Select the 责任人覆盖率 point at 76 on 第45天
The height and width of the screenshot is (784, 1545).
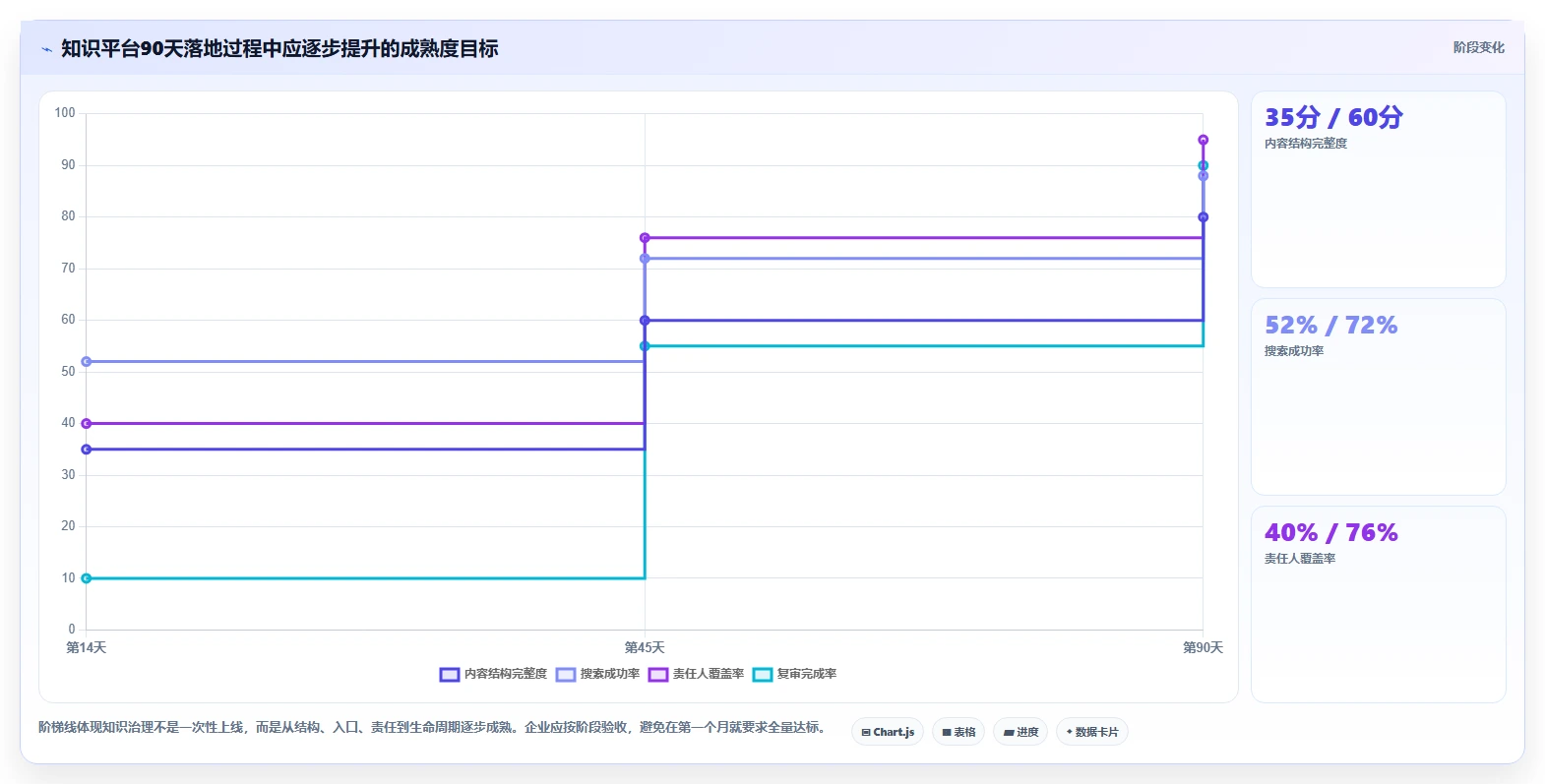coord(645,238)
